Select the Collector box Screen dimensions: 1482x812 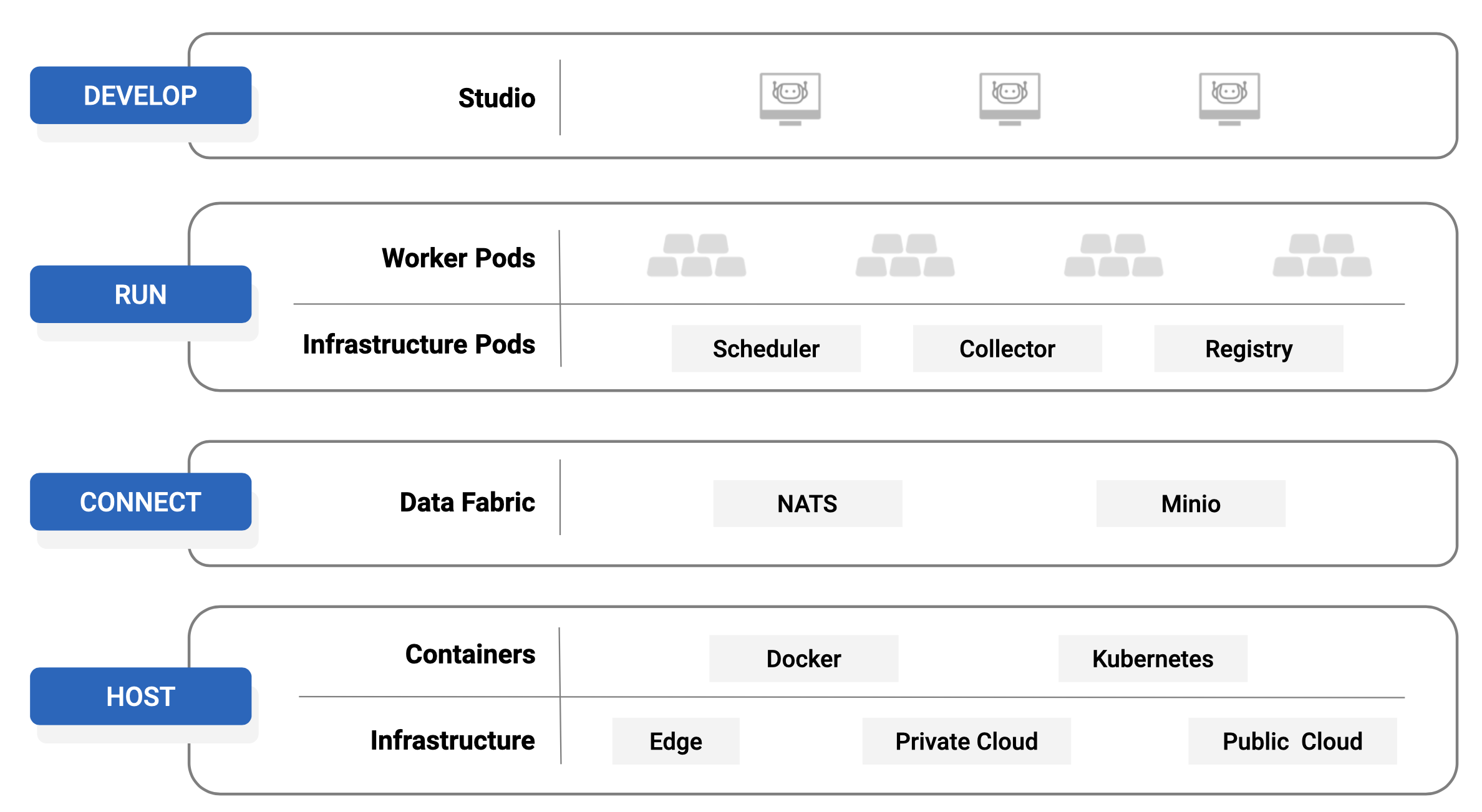[1007, 349]
